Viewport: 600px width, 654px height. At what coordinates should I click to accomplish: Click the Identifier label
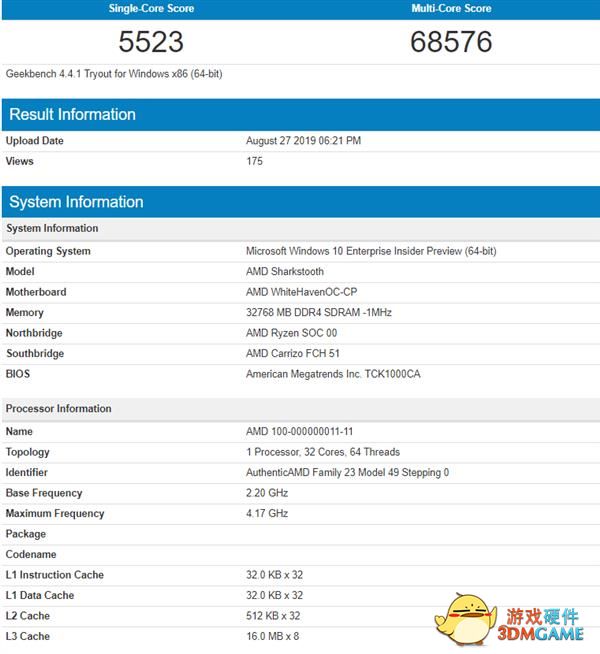tap(27, 473)
